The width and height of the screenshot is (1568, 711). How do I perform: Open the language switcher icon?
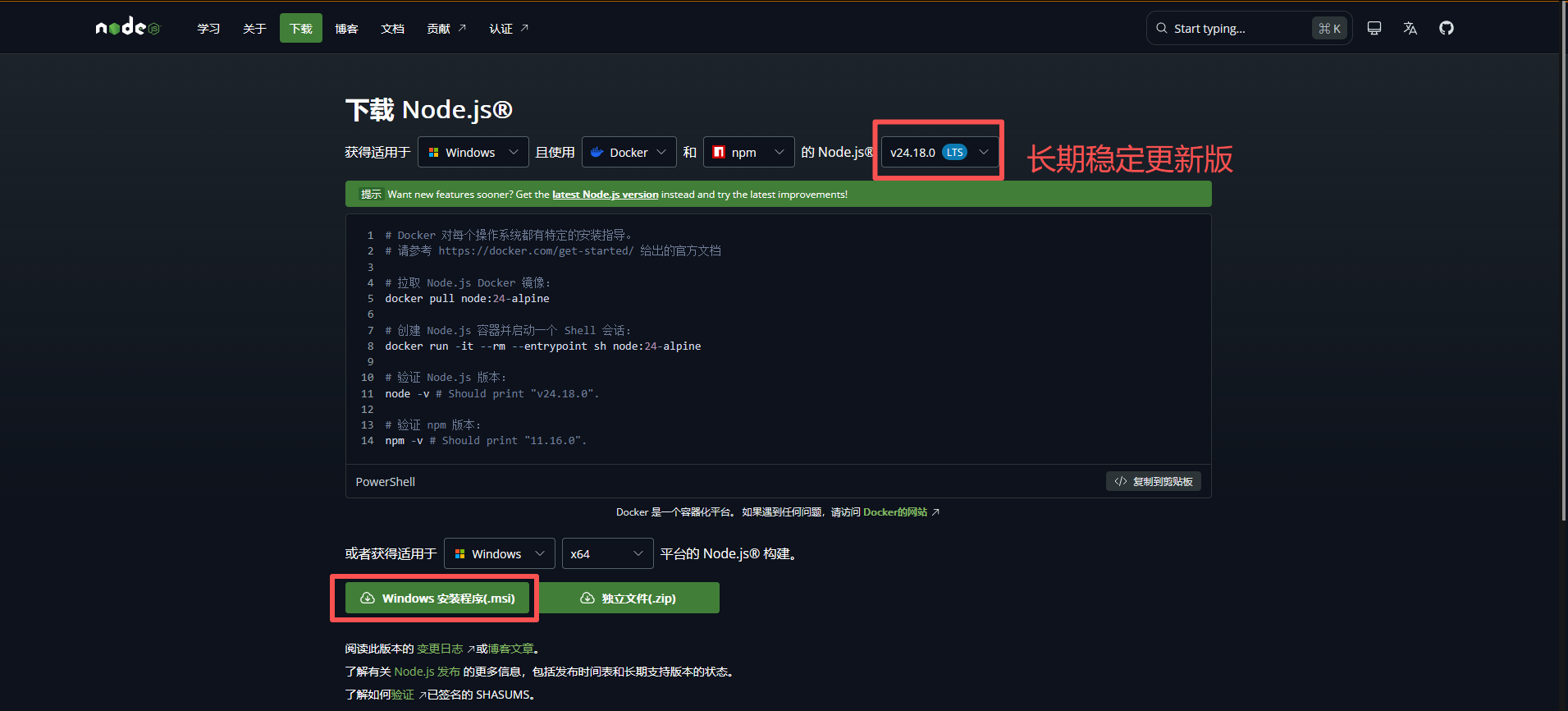pos(1410,28)
